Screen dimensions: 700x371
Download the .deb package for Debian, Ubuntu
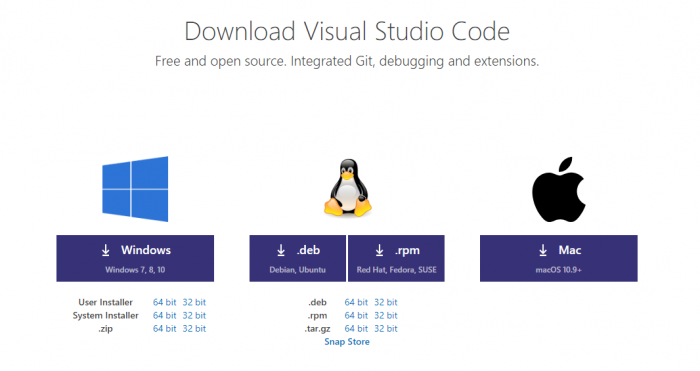pos(297,258)
